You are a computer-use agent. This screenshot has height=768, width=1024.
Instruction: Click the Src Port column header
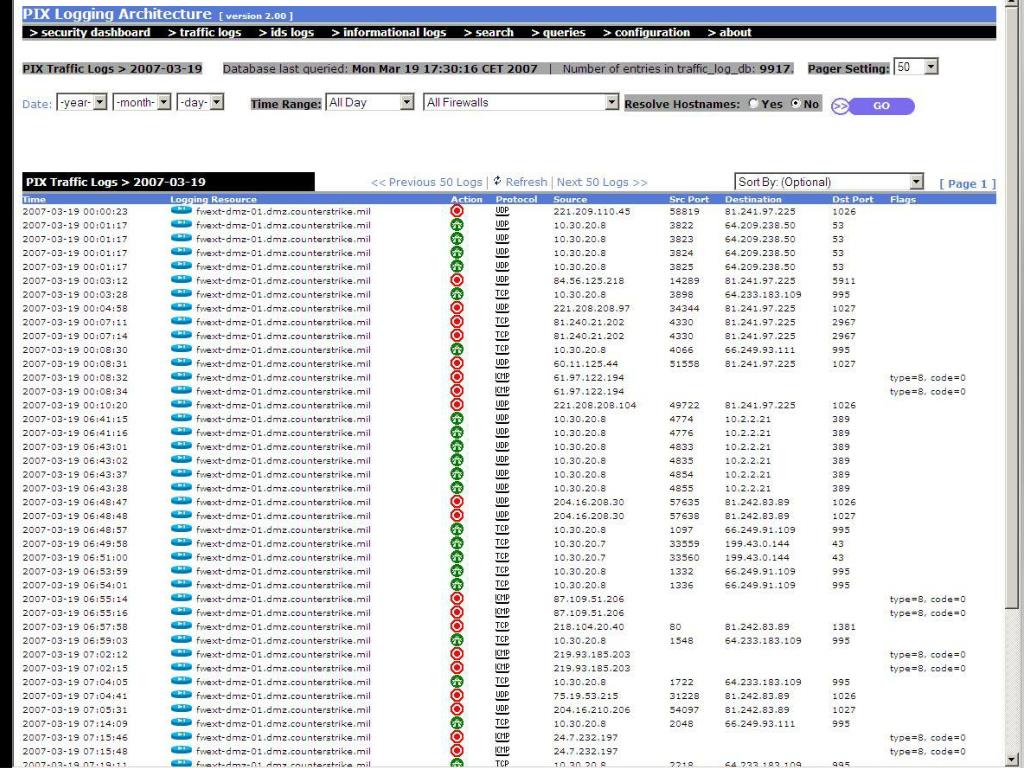click(x=688, y=199)
